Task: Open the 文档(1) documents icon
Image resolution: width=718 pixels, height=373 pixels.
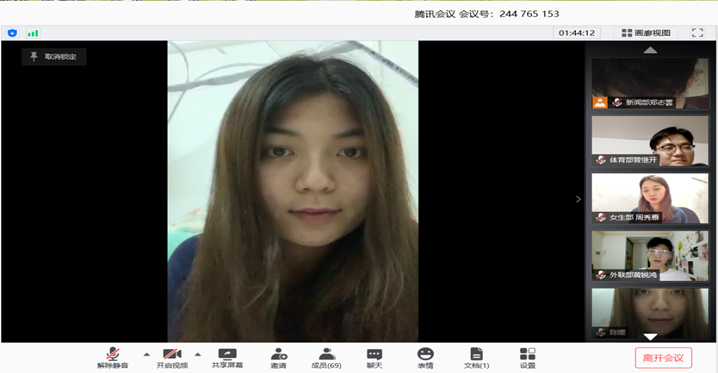Action: coord(476,358)
